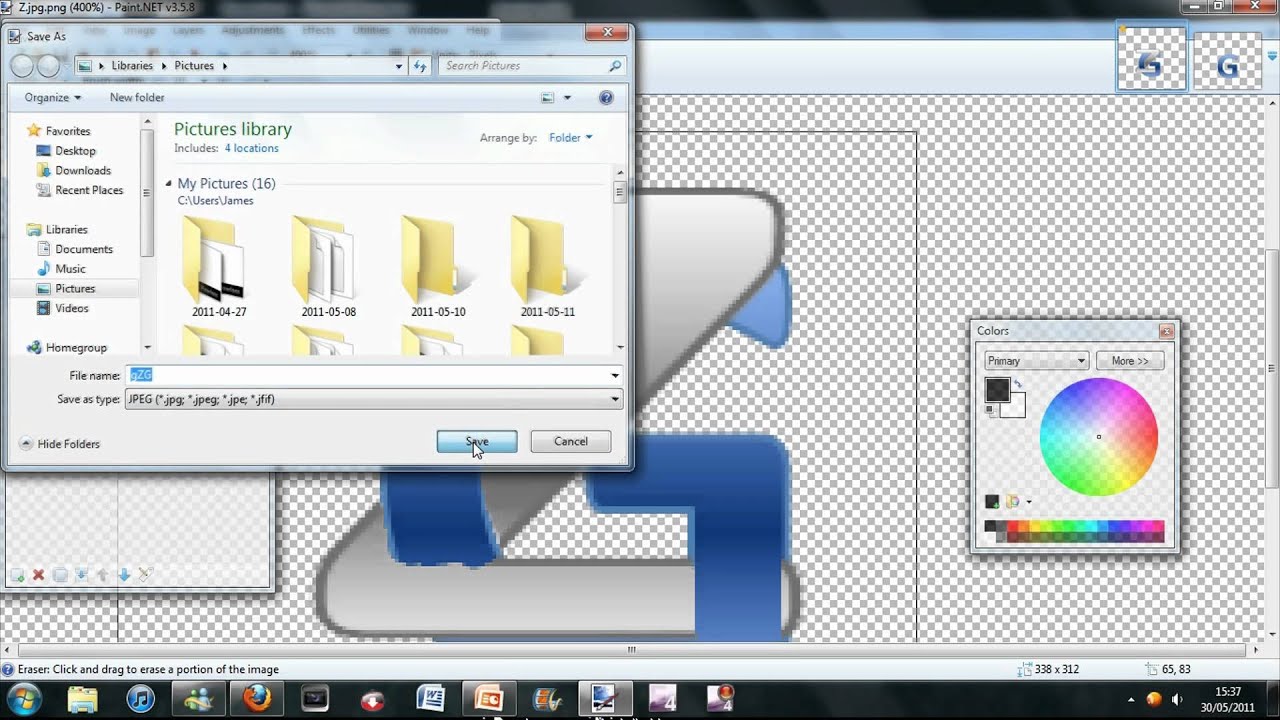Image resolution: width=1280 pixels, height=720 pixels.
Task: Open the Windows Start menu
Action: point(24,698)
